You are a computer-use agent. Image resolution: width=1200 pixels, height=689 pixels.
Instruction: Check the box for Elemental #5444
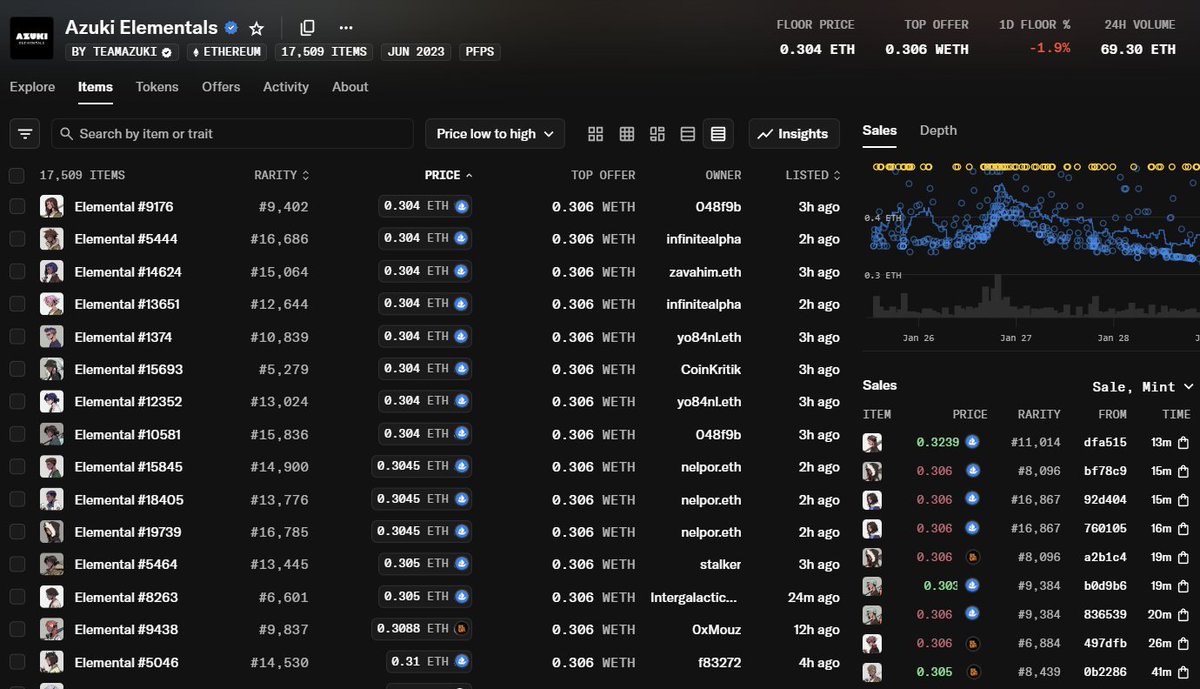coord(17,239)
